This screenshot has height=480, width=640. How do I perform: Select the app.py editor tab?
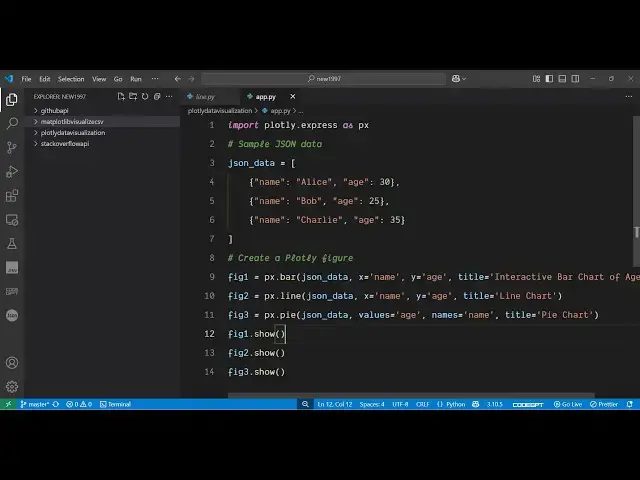(266, 97)
